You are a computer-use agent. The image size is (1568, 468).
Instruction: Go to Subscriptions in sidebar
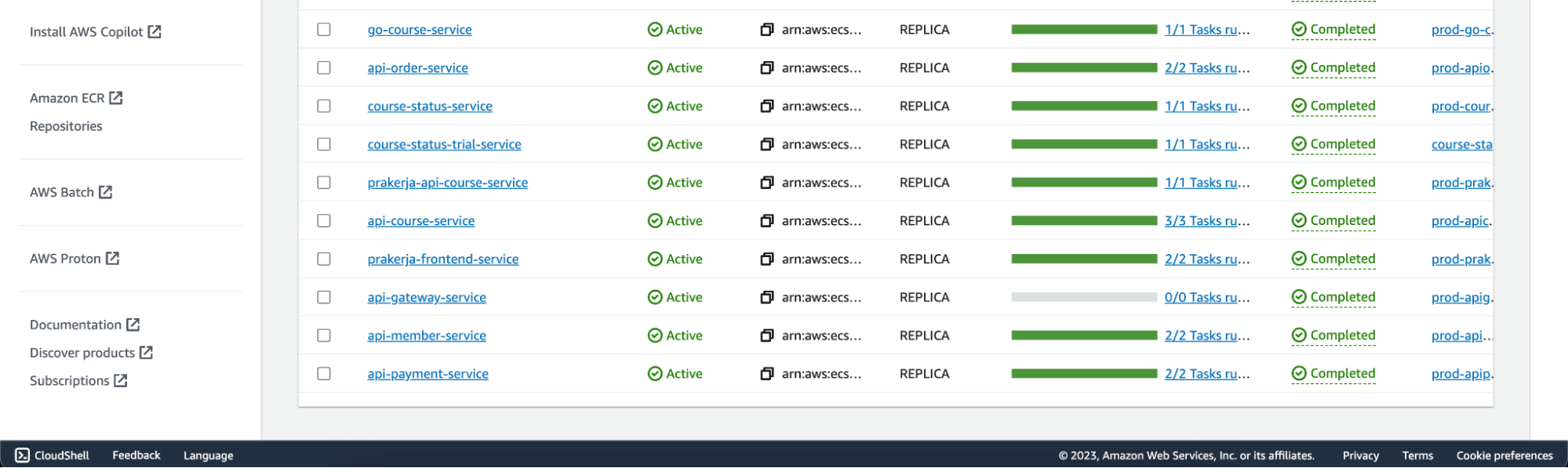[70, 381]
